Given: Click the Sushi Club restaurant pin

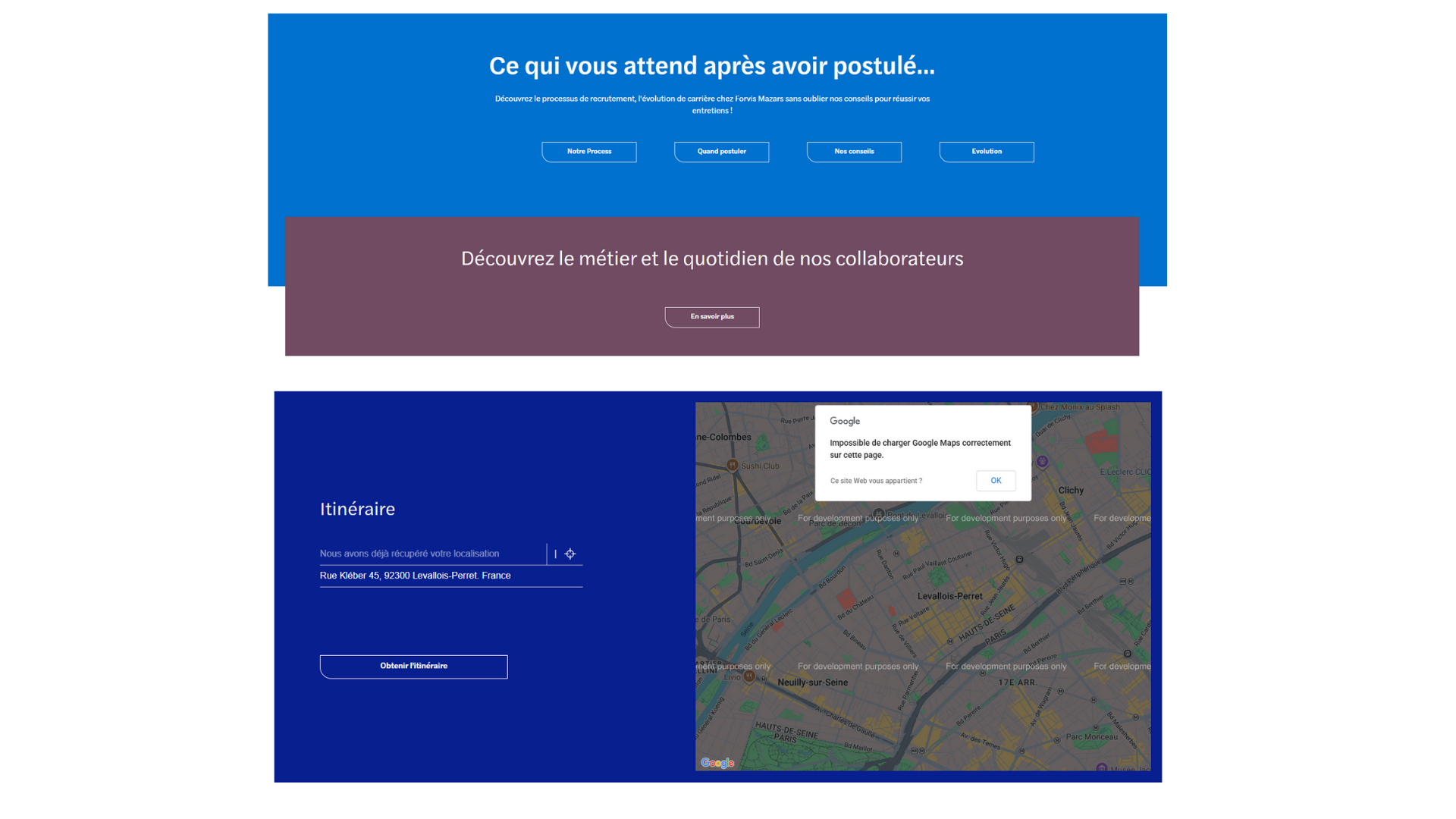Looking at the screenshot, I should (x=733, y=466).
